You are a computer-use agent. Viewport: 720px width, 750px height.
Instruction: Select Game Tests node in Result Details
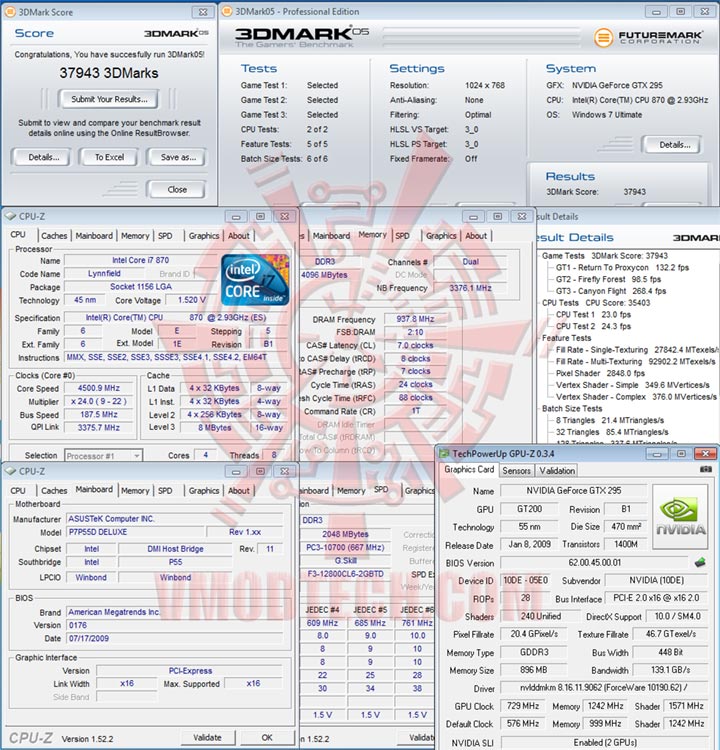tap(605, 256)
